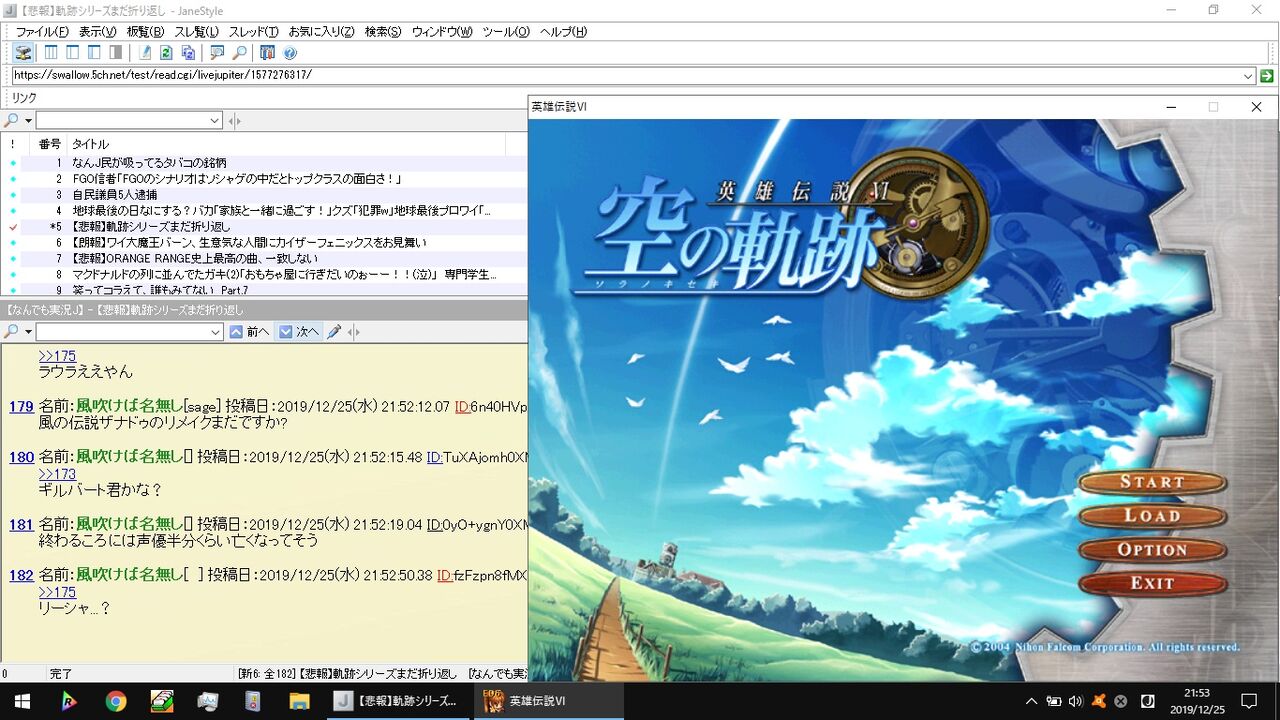1280x720 pixels.
Task: Click the >>173 anchor link in post 180
Action: (x=57, y=474)
